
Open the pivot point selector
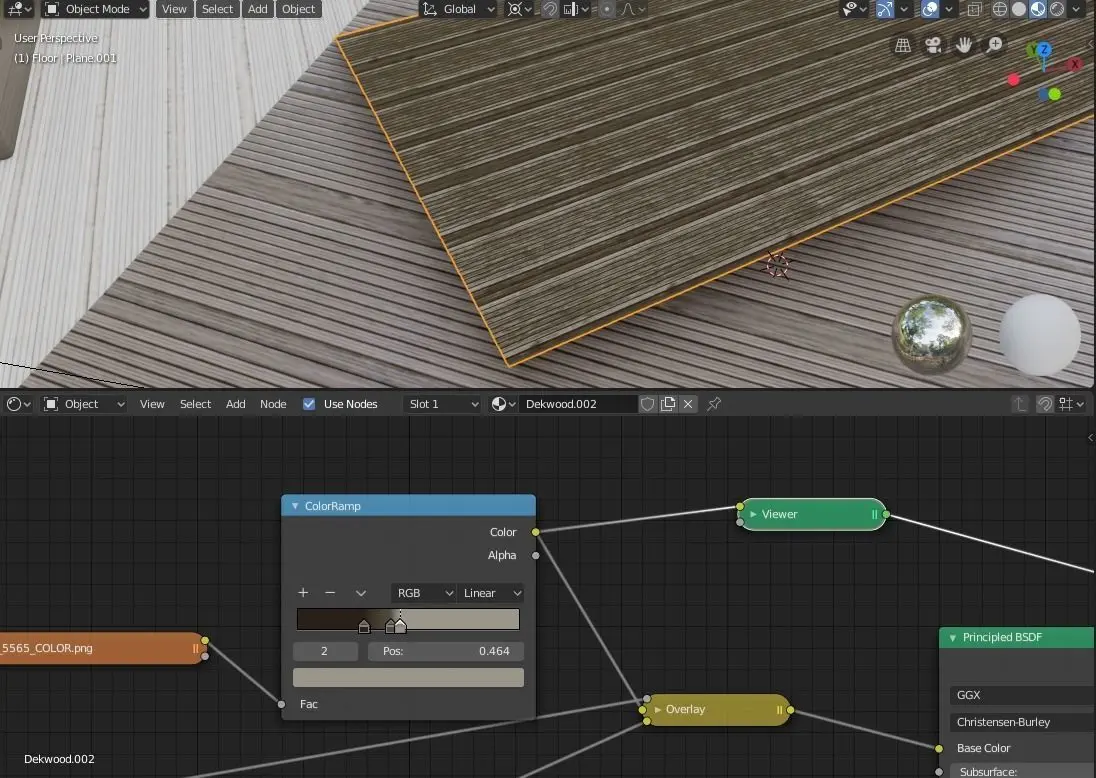coord(519,9)
